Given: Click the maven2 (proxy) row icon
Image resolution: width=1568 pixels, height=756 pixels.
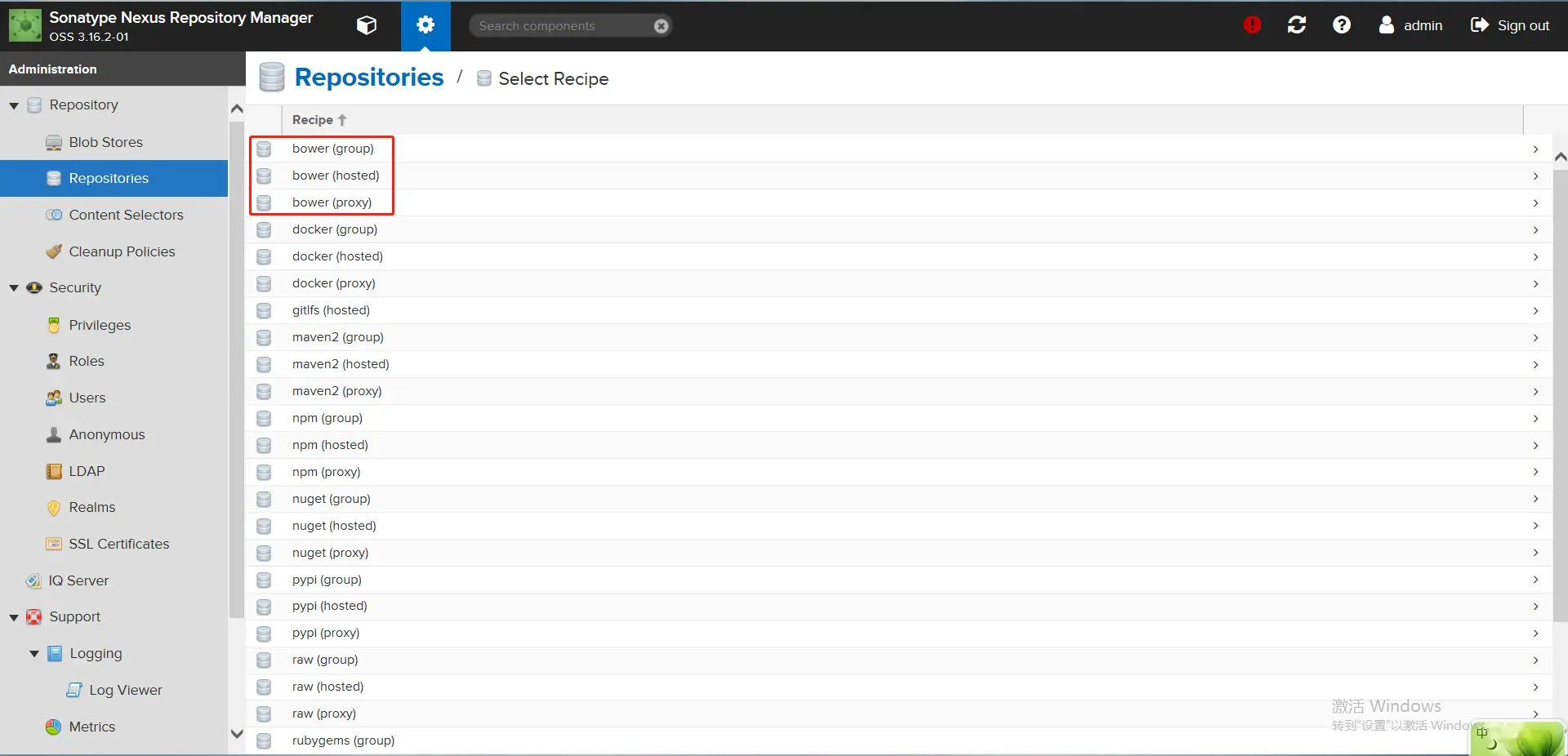Looking at the screenshot, I should (264, 391).
